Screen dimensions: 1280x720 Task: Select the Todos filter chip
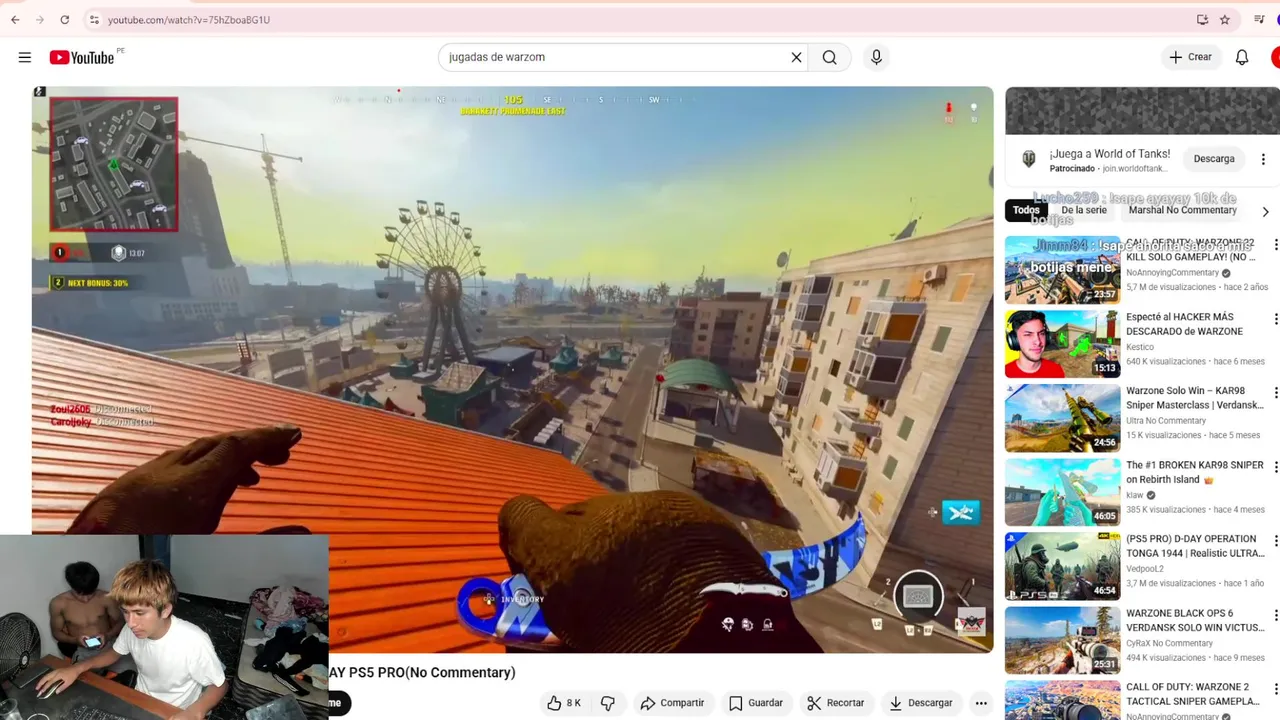click(x=1026, y=210)
